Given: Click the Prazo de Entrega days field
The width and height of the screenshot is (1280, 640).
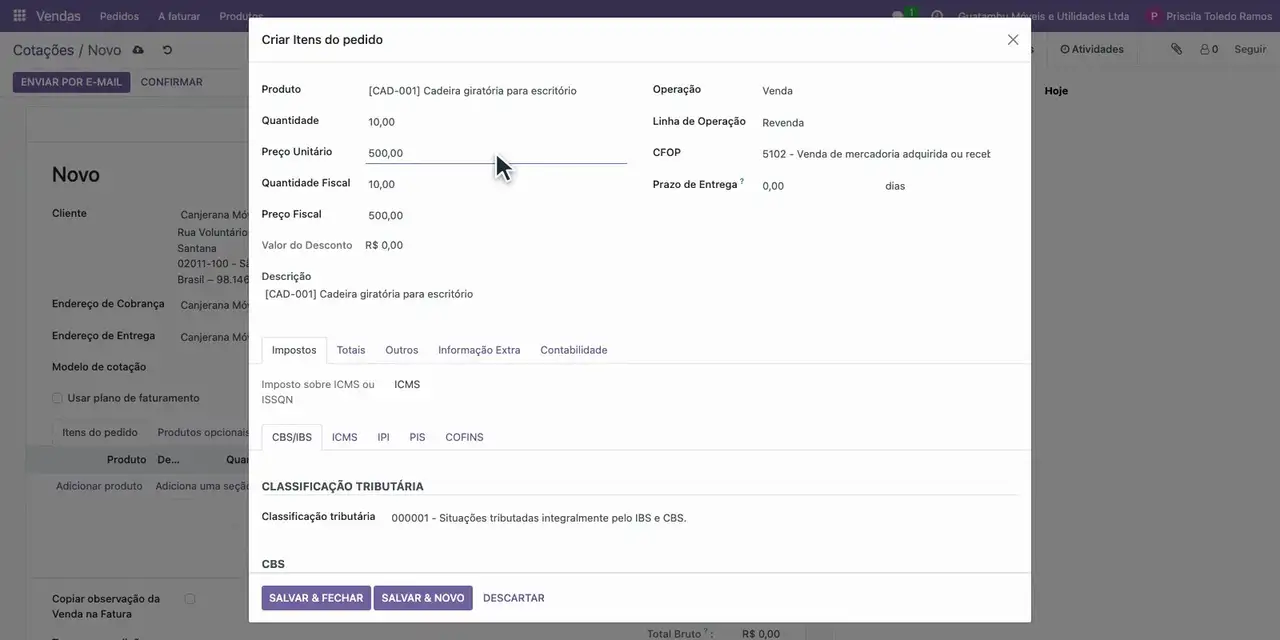Looking at the screenshot, I should pos(818,186).
